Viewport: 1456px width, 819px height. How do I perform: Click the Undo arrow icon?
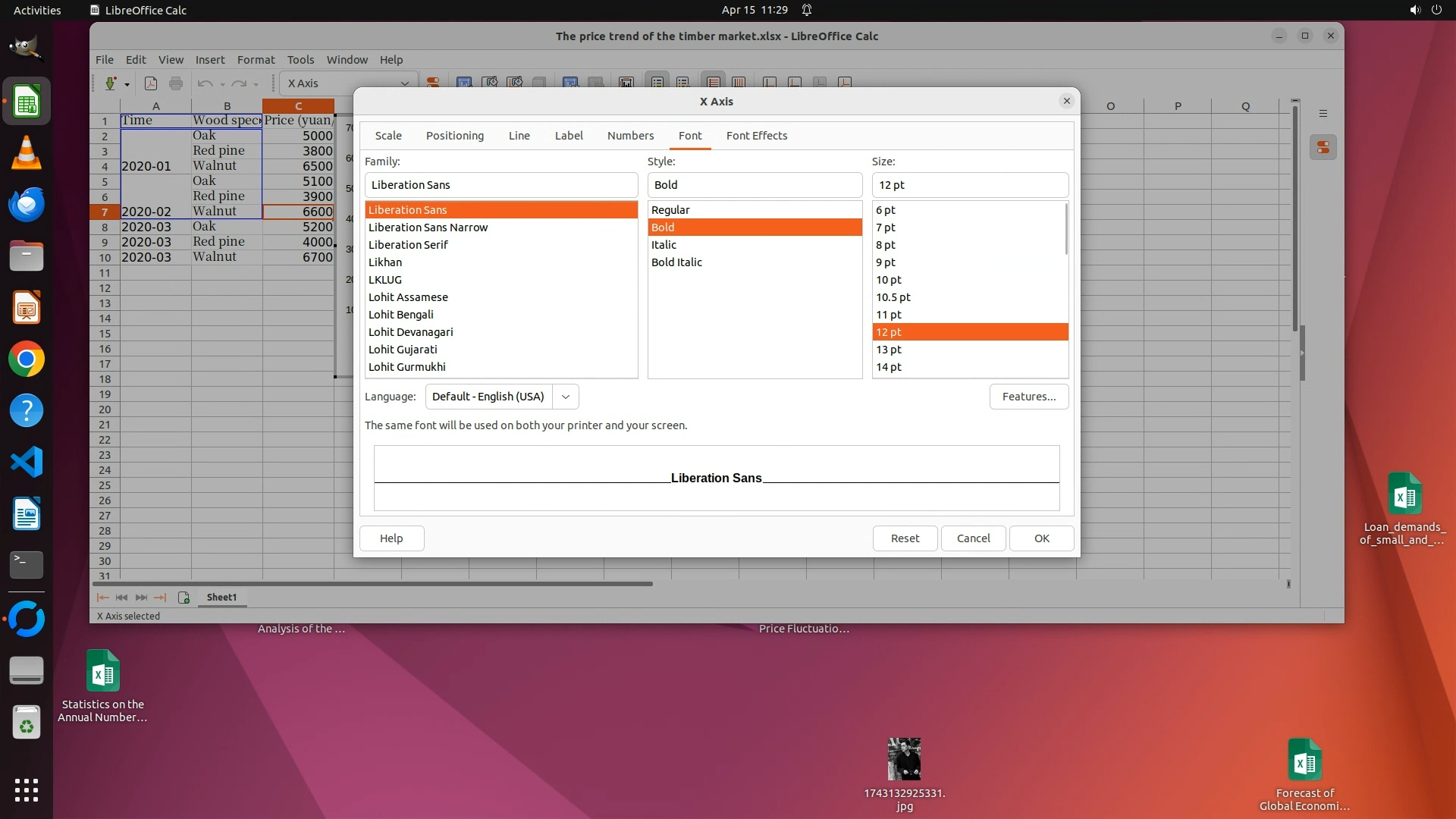pyautogui.click(x=204, y=83)
